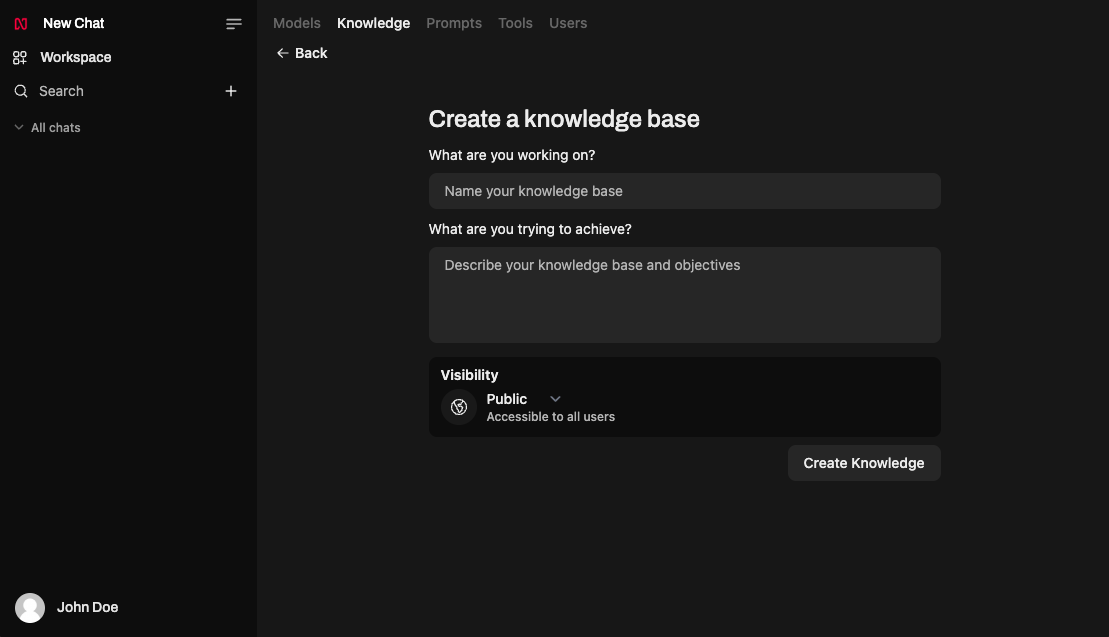Open the Workspace link in the sidebar
Image resolution: width=1109 pixels, height=637 pixels.
click(x=76, y=57)
